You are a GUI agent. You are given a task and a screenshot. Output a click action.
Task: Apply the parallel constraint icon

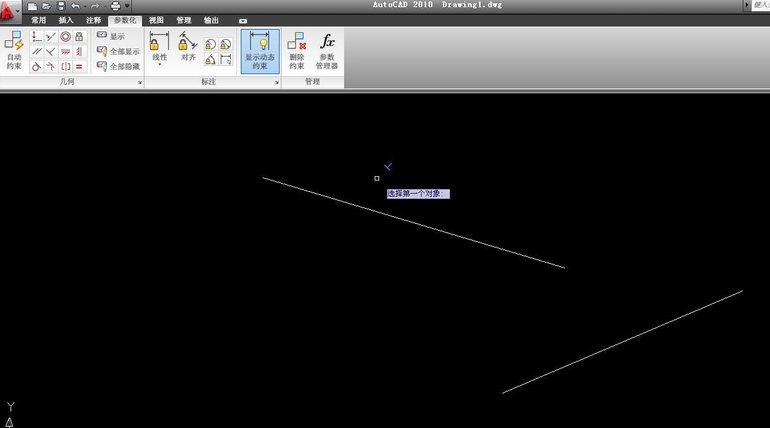click(36, 52)
